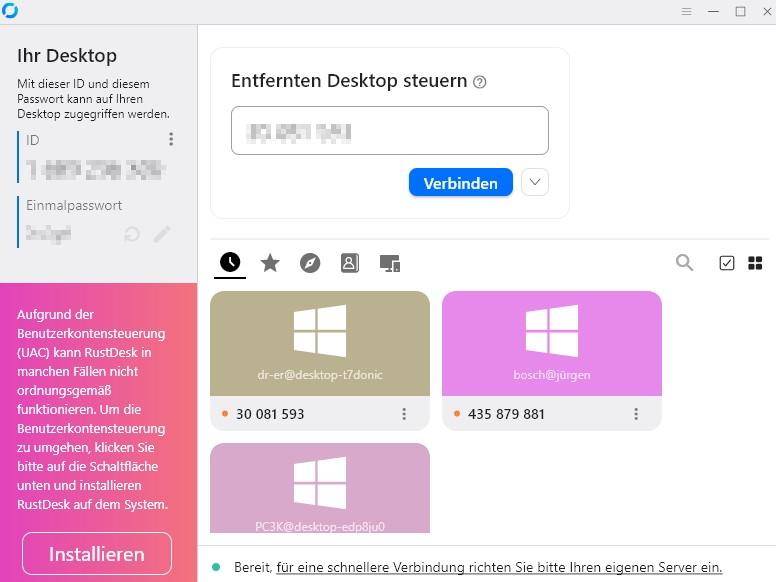Expand the dropdown arrow beside Verbinden
This screenshot has width=776, height=582.
(x=535, y=182)
